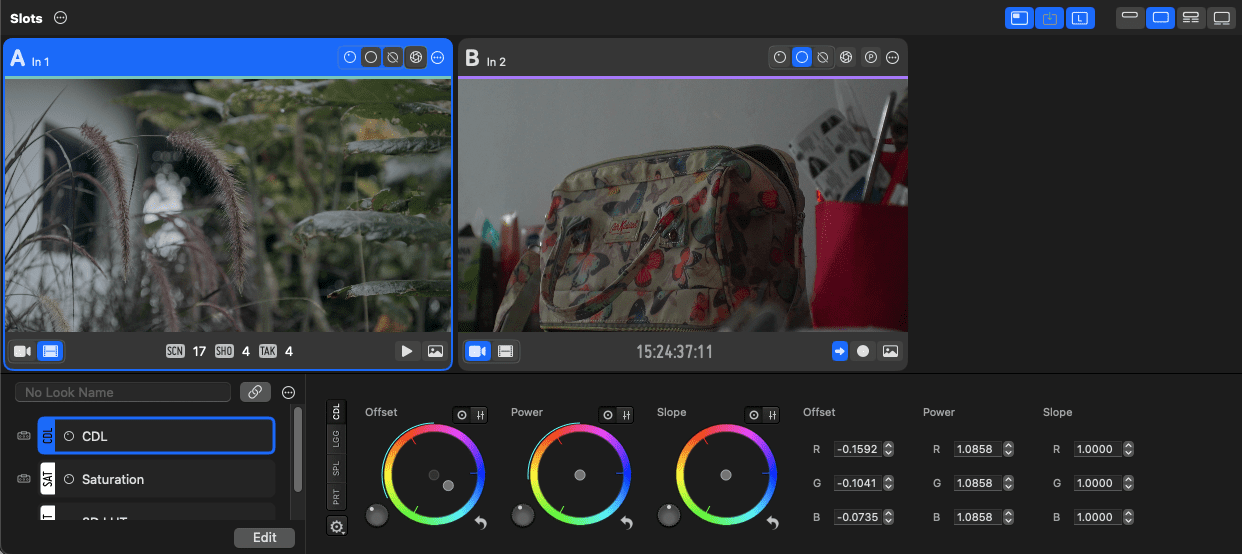Open the look more options menu
This screenshot has width=1242, height=554.
tap(289, 392)
